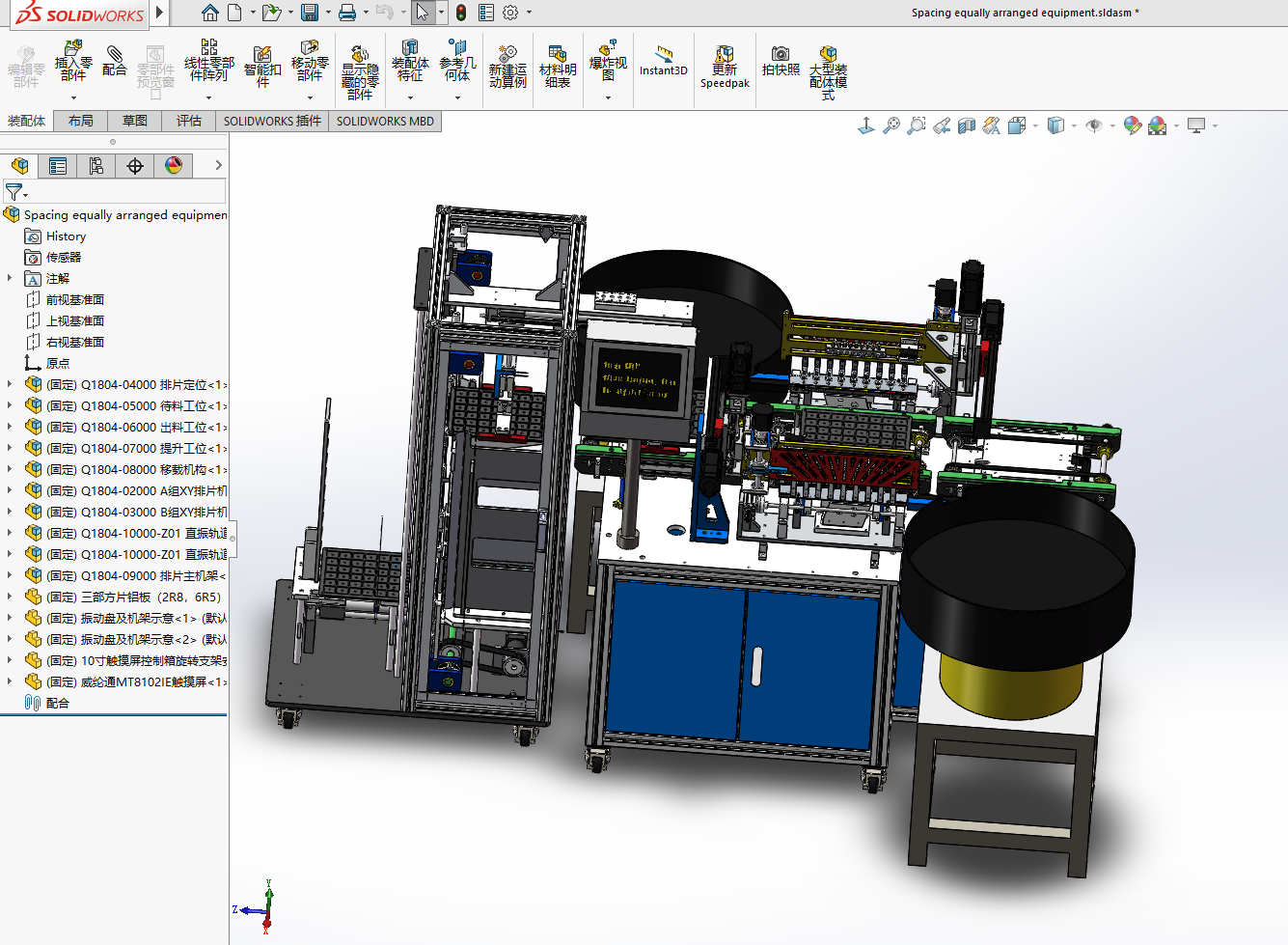
Task: Click the Edit Appearance color wheel icon
Action: point(1133,125)
